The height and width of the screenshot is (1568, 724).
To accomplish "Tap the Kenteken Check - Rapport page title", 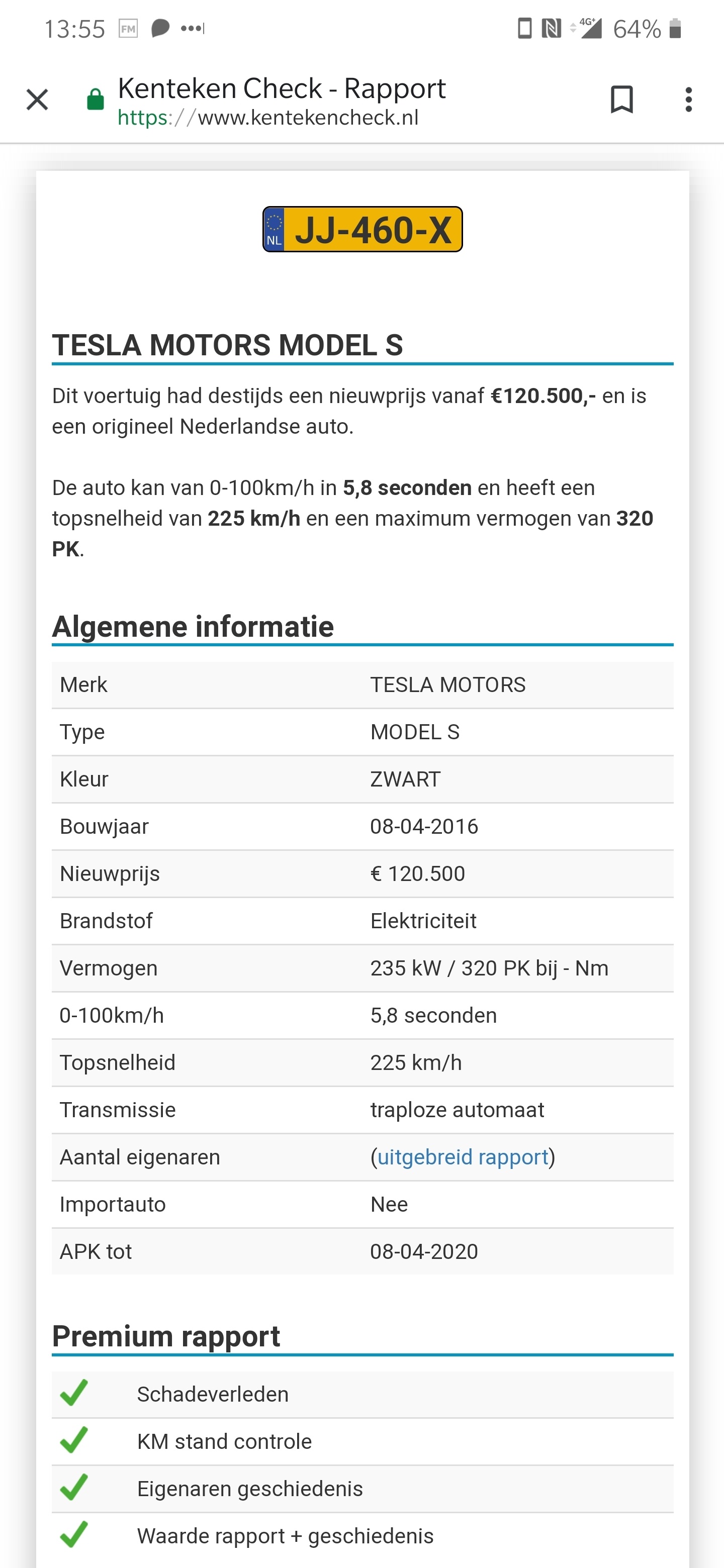I will [282, 89].
